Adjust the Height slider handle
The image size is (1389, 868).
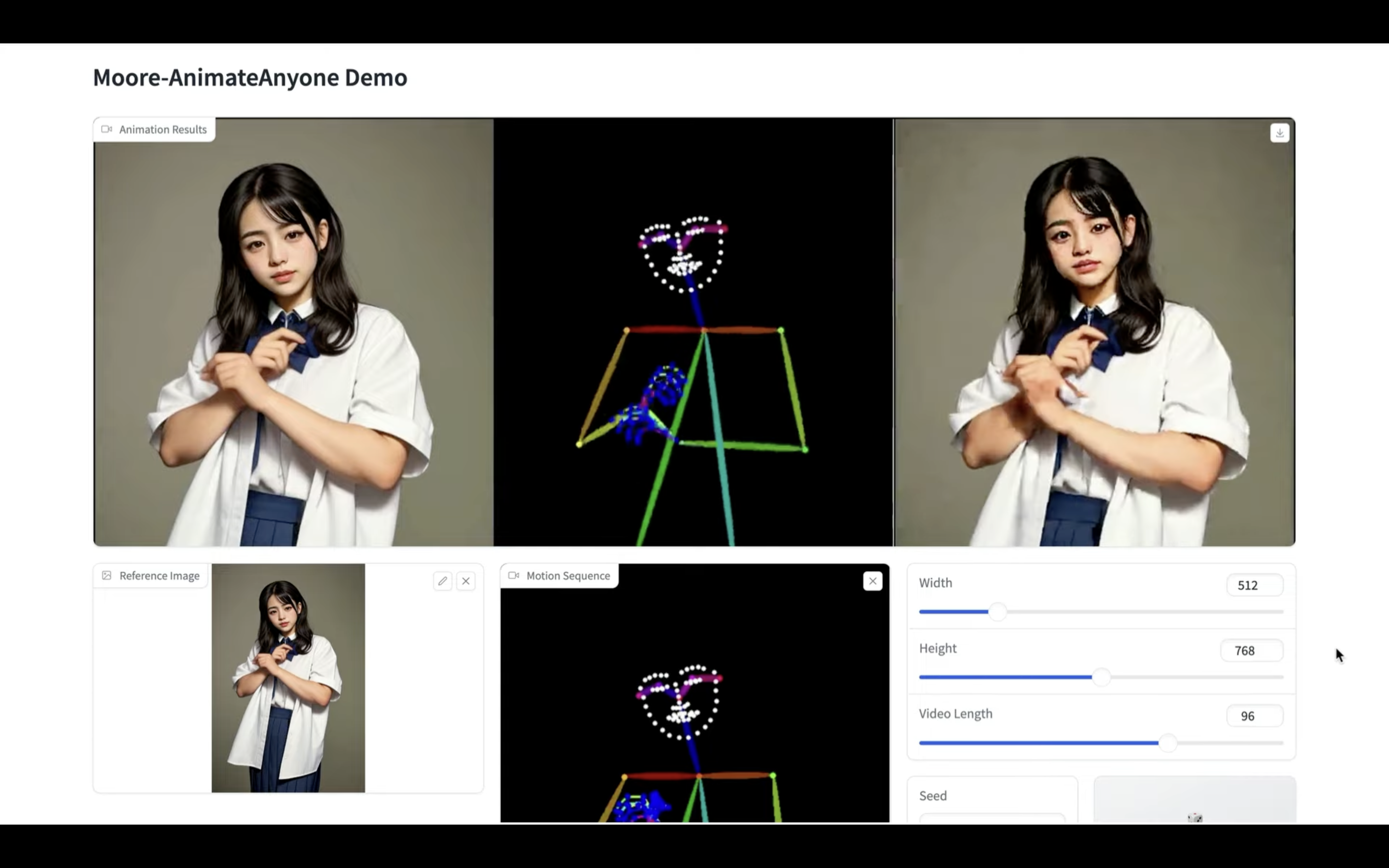point(1101,677)
